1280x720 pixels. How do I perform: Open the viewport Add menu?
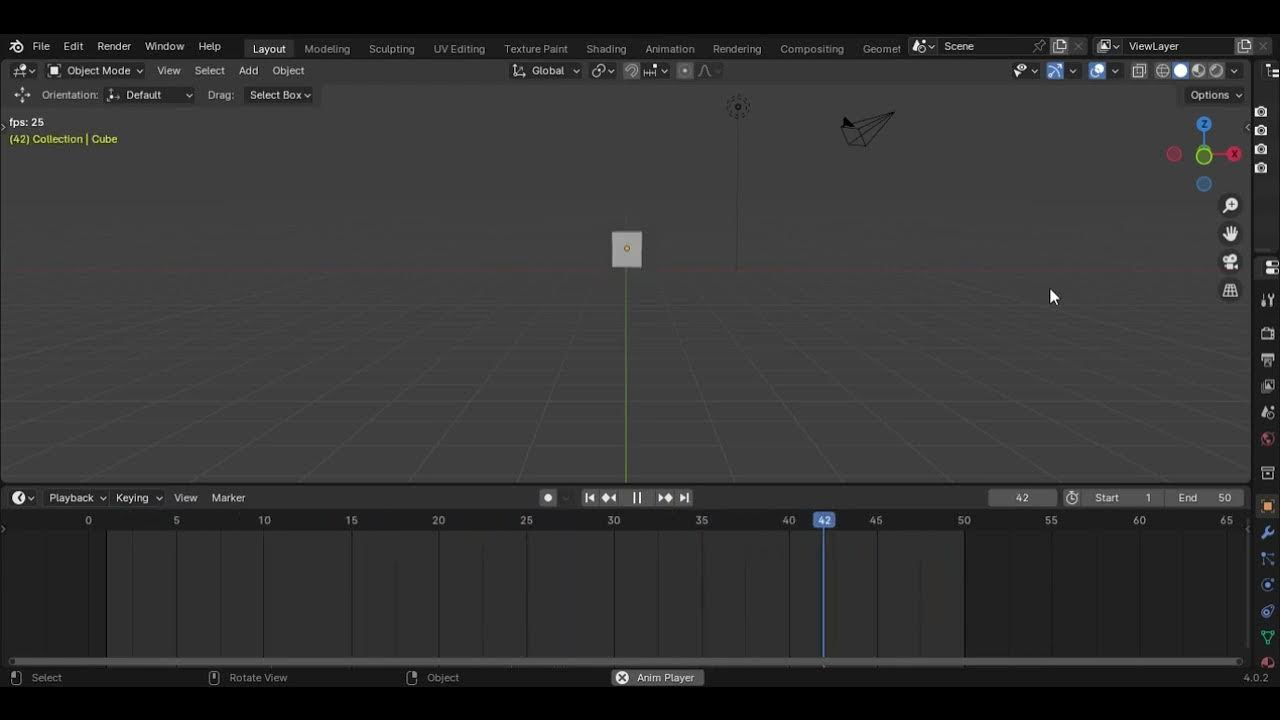tap(248, 71)
